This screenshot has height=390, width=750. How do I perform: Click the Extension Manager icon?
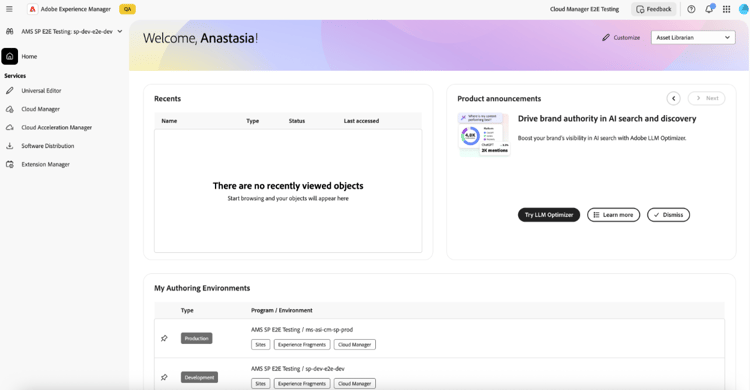(x=10, y=164)
